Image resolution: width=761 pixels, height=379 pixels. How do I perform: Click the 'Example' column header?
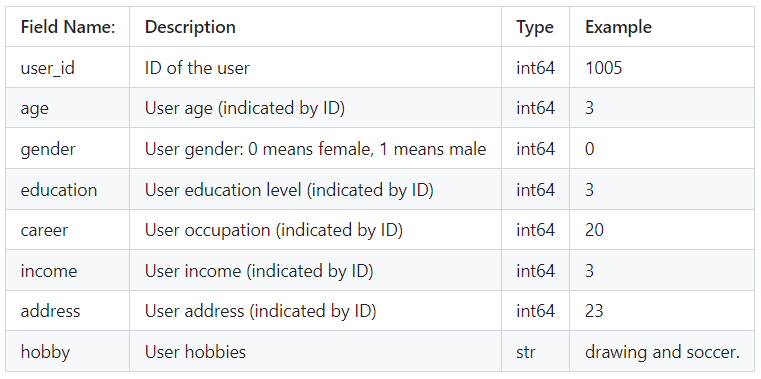(x=618, y=27)
